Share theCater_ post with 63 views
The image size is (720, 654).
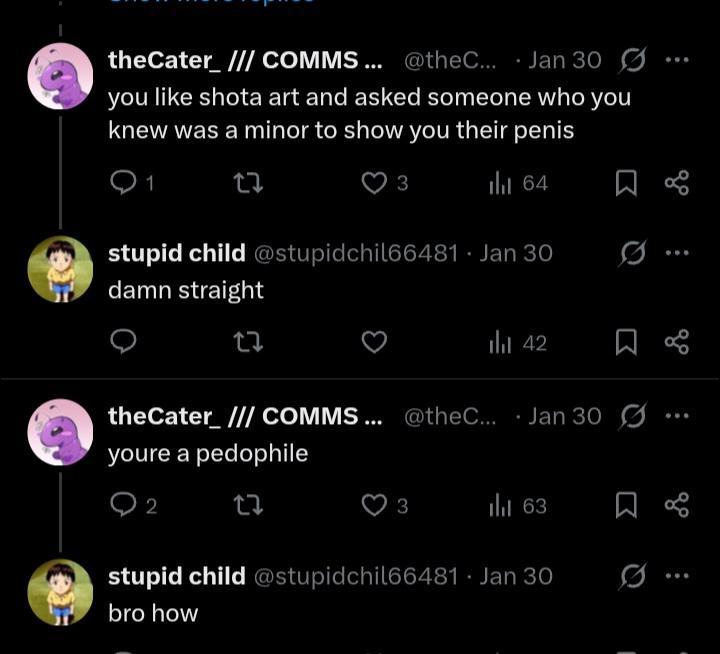677,505
